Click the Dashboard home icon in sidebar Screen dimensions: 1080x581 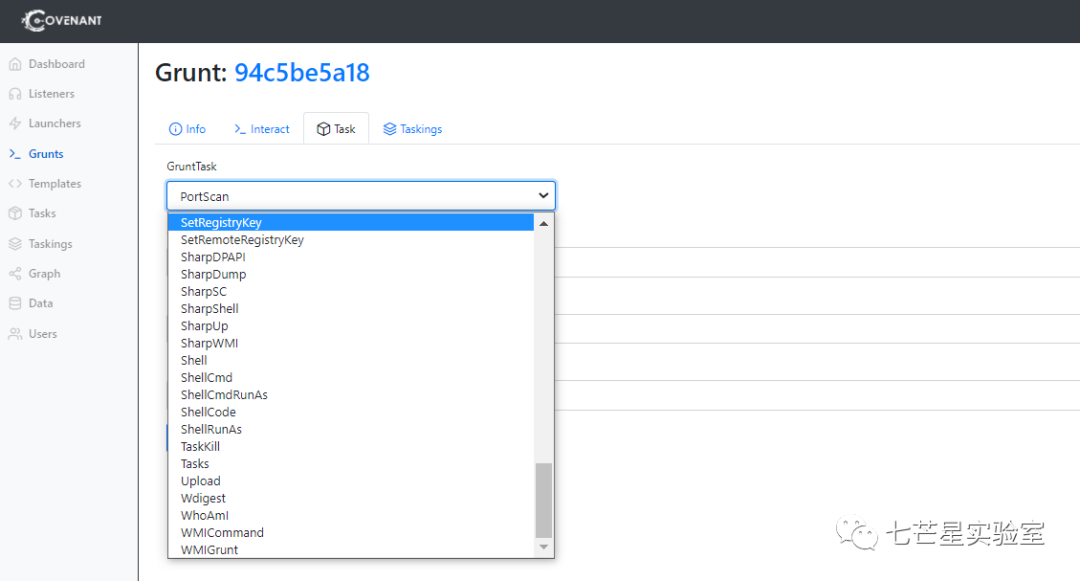coord(15,64)
